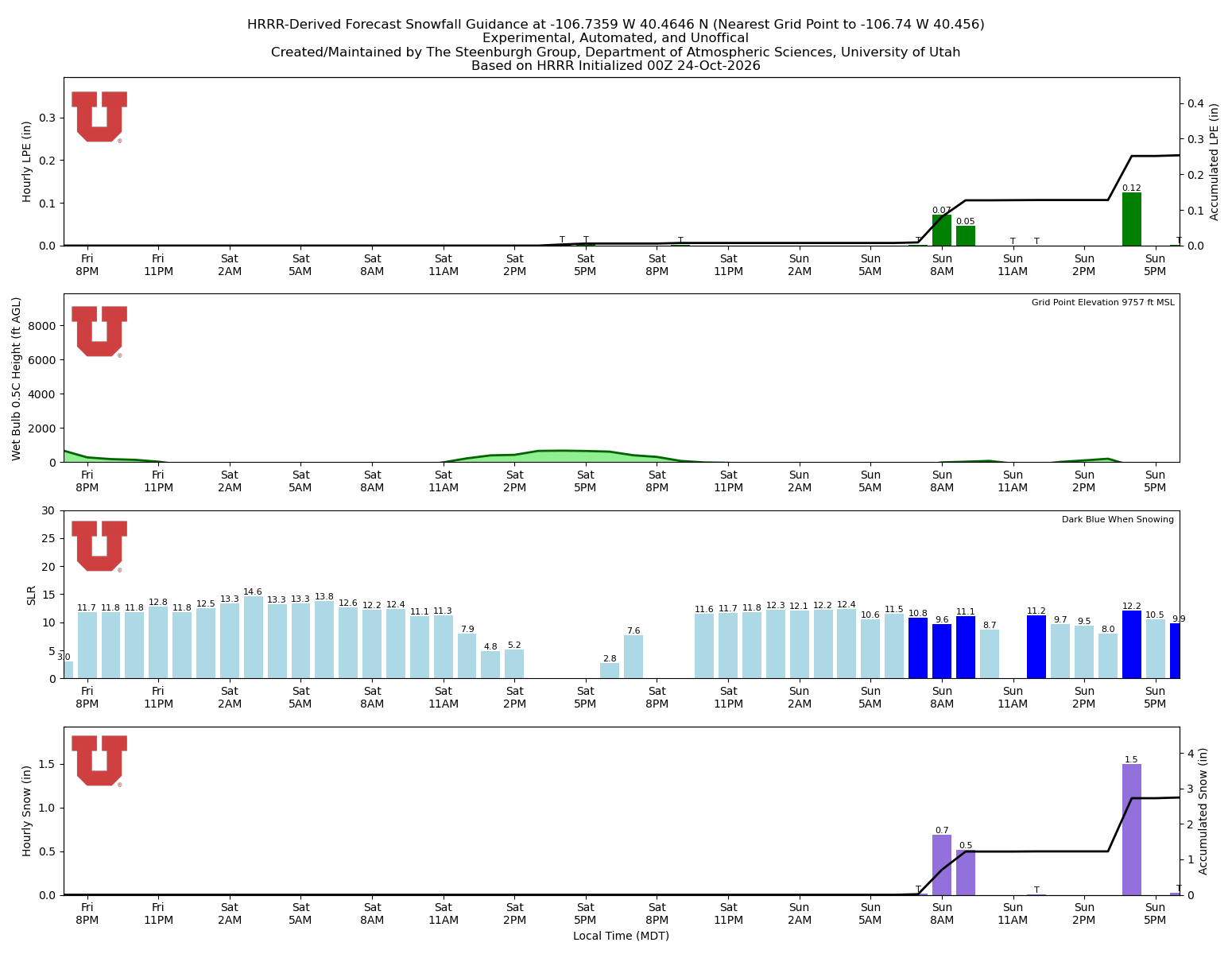The width and height of the screenshot is (1232, 954).
Task: Click the 'Hourly LPE (in)' axis label
Action: pyautogui.click(x=27, y=161)
